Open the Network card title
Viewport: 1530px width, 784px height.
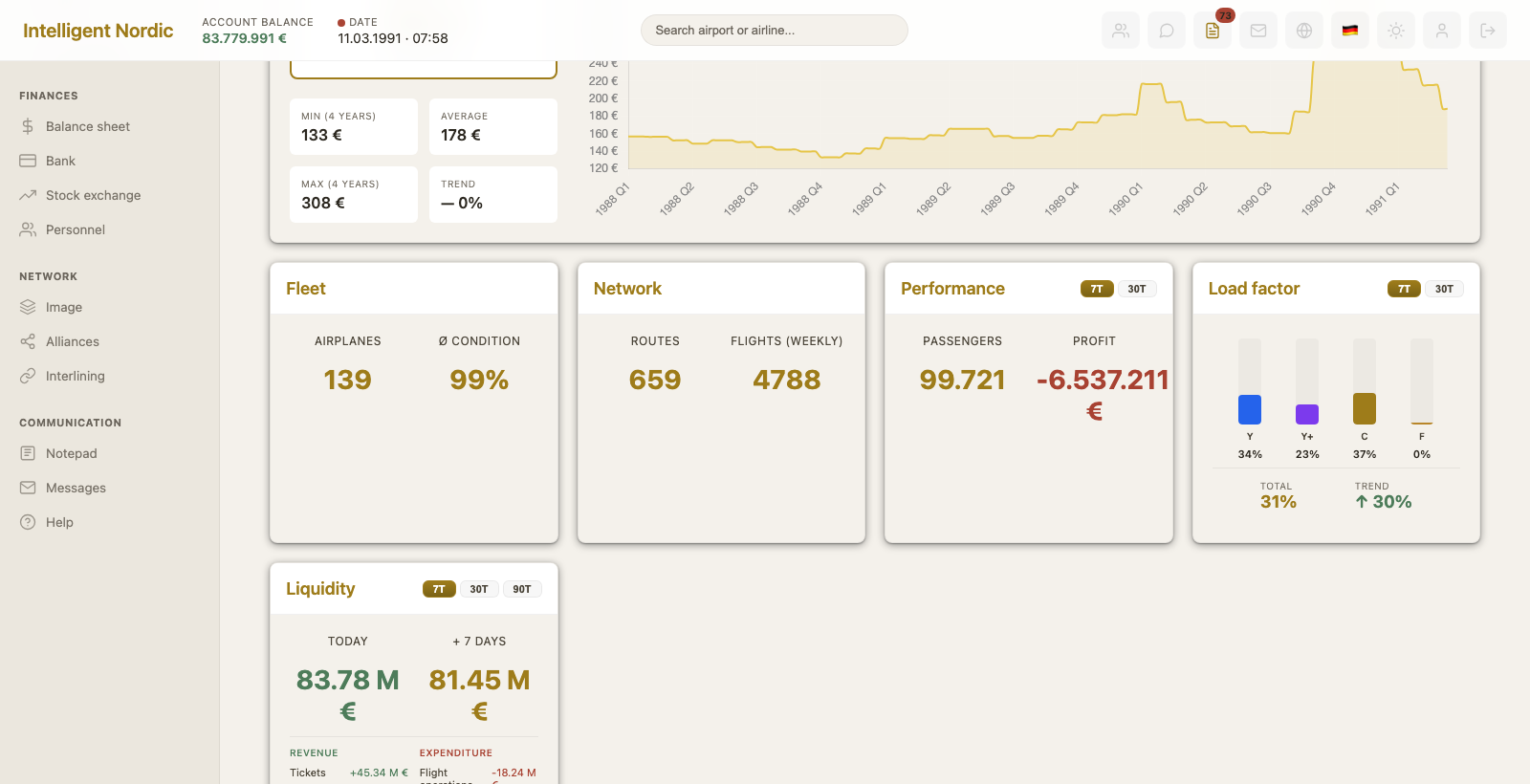tap(627, 289)
